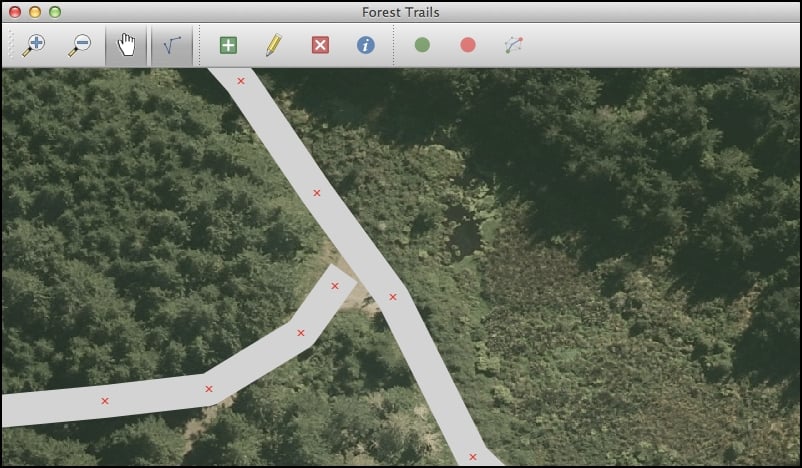Toggle the track edit mode line icon
The image size is (802, 468).
coord(172,45)
